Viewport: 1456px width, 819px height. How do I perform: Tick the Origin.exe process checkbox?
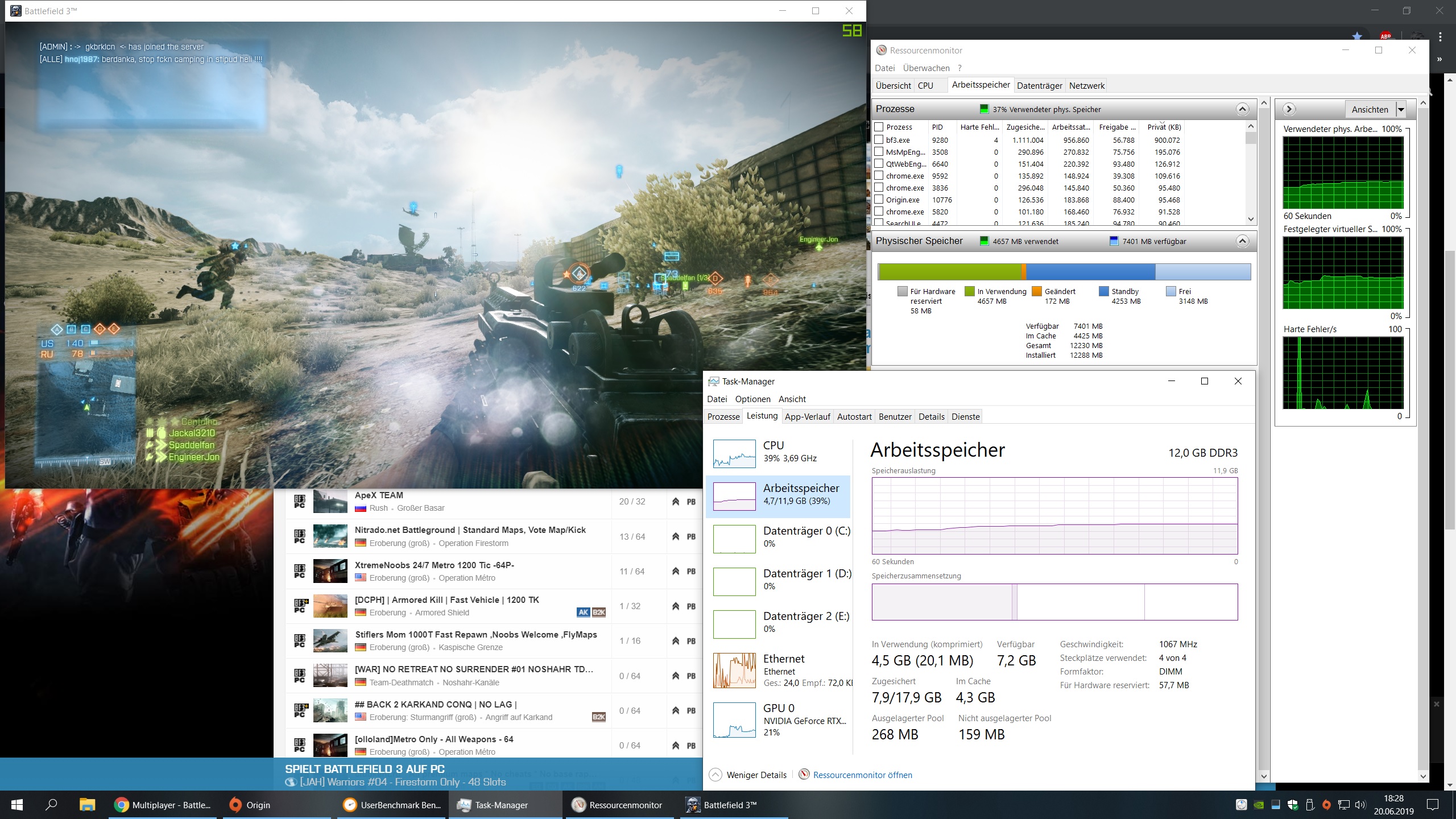pos(879,199)
